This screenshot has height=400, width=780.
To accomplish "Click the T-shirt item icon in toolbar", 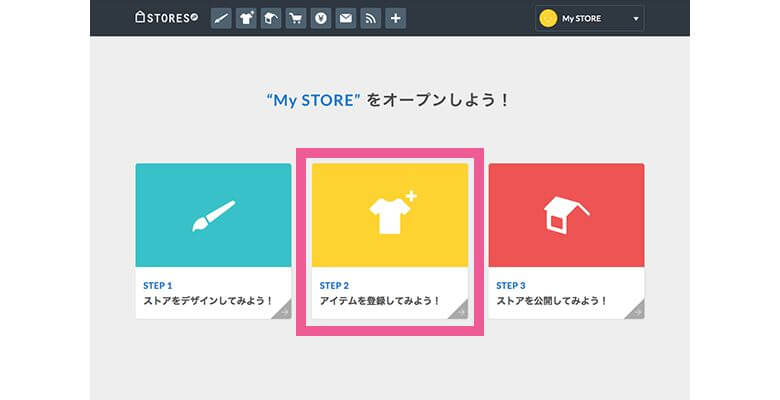I will click(x=246, y=18).
